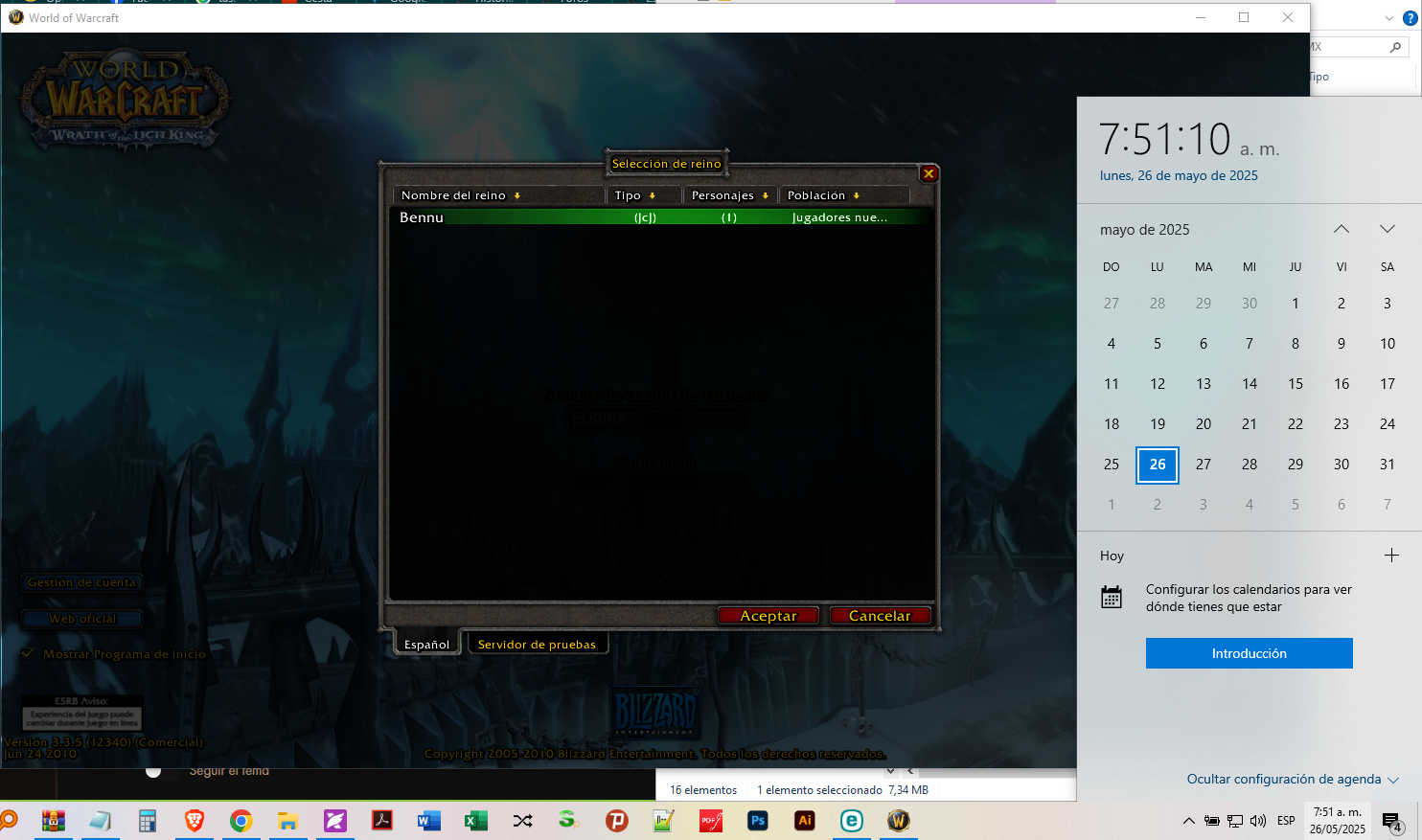The width and height of the screenshot is (1422, 840).
Task: Open the Servidor de pruebas tab
Action: tap(537, 645)
